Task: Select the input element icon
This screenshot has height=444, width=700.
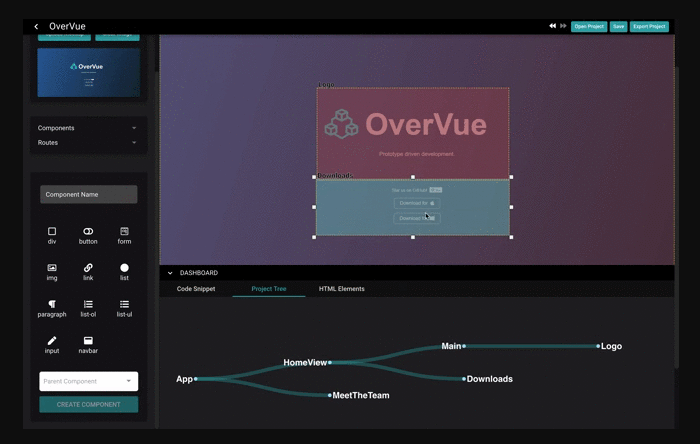Action: click(52, 340)
